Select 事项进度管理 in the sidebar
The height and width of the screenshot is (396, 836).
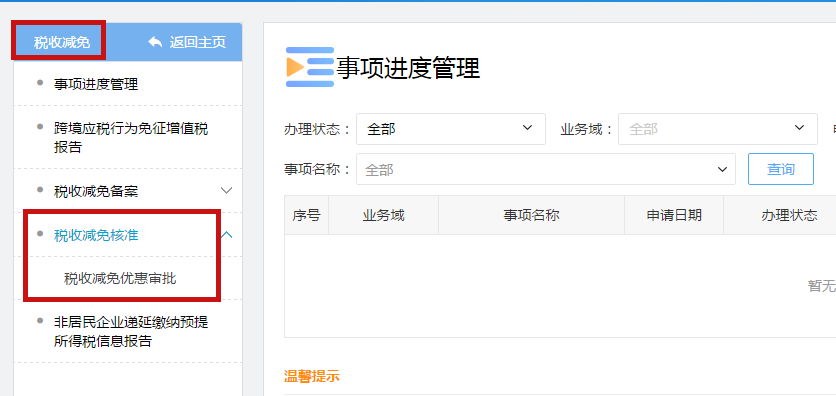point(96,84)
